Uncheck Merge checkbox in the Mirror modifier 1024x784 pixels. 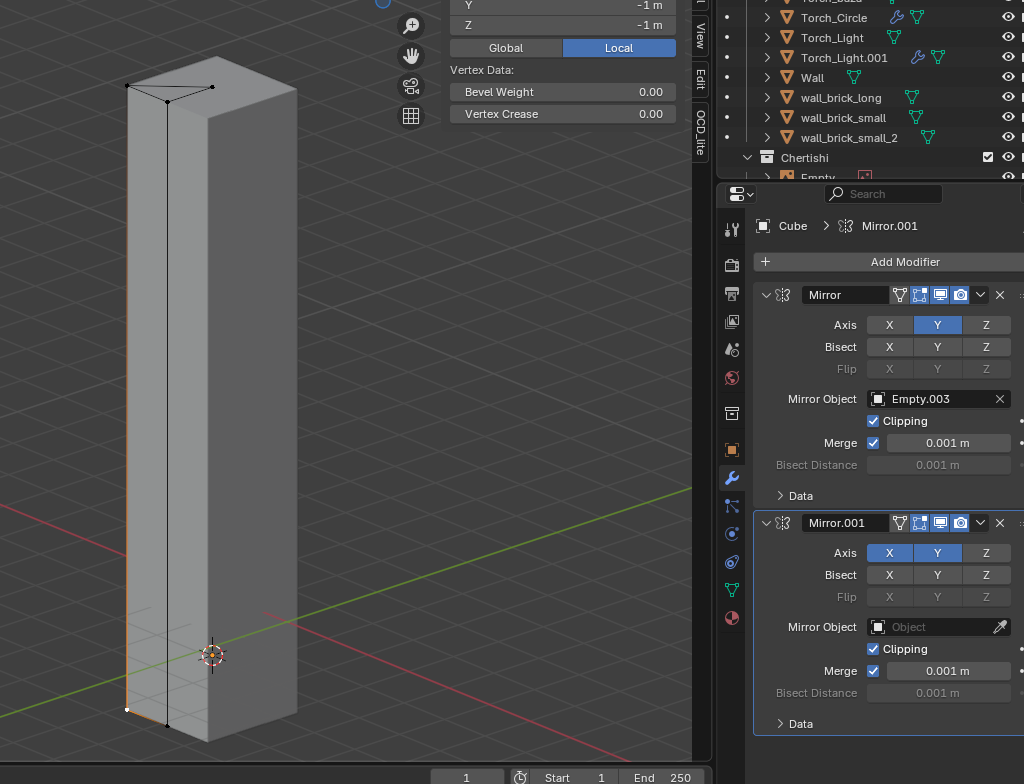tap(873, 443)
